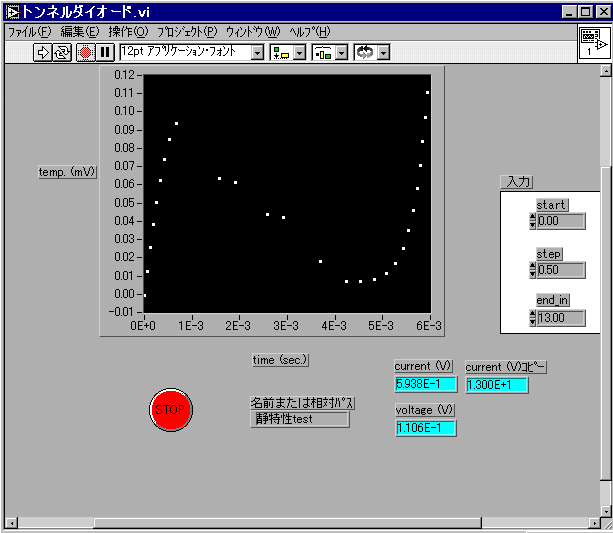The width and height of the screenshot is (613, 533).
Task: Click the Distribute Objects icon
Action: [324, 52]
